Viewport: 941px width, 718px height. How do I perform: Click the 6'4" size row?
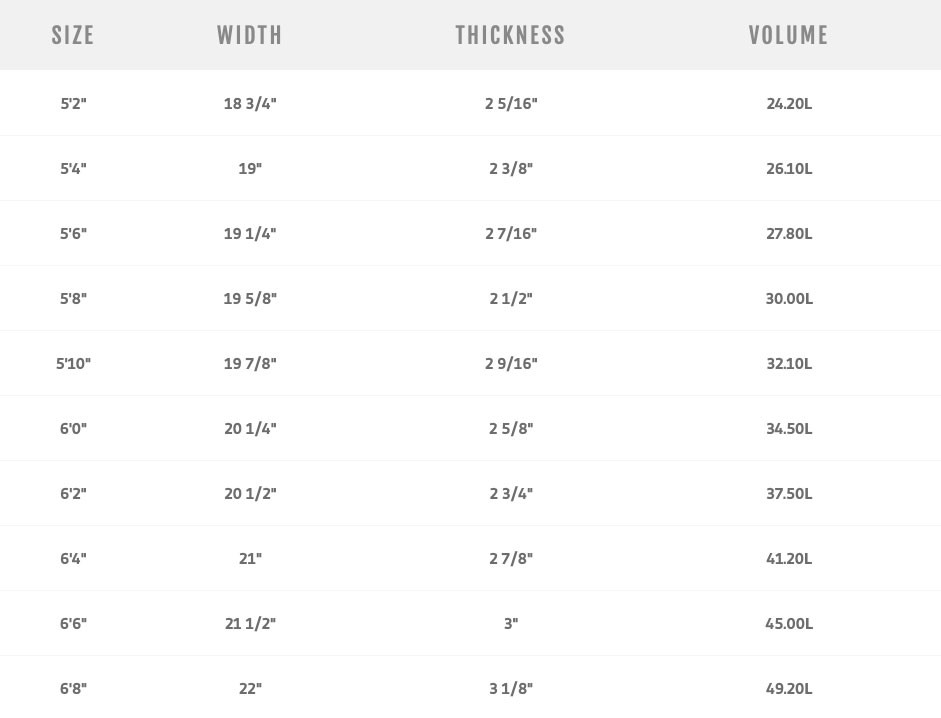[x=73, y=558]
